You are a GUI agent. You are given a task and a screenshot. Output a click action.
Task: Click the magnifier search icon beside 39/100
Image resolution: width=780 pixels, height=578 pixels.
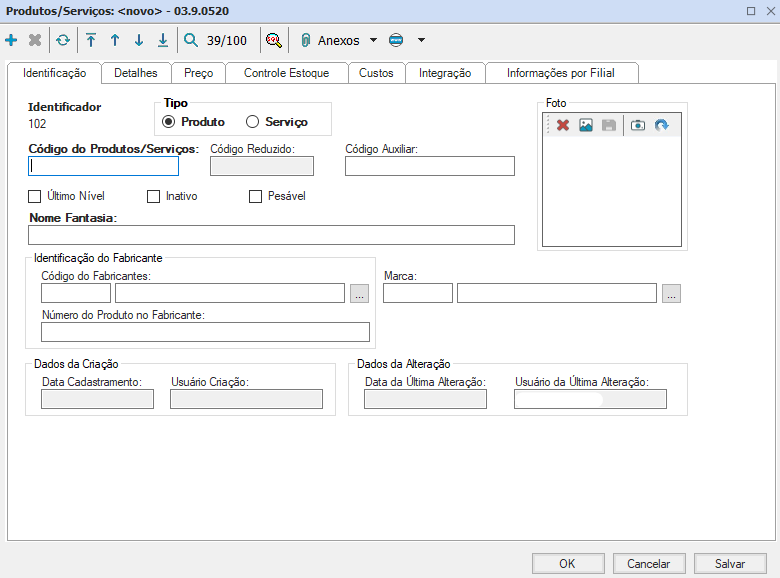tap(191, 41)
